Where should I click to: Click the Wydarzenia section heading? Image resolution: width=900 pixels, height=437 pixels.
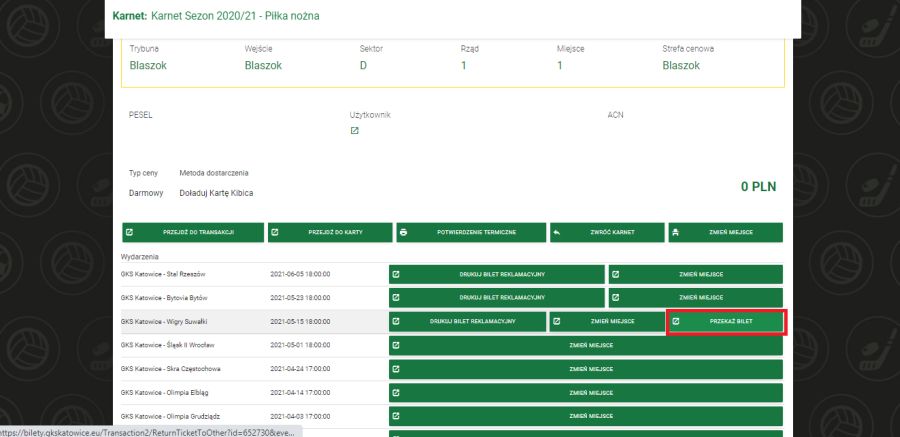click(x=139, y=257)
